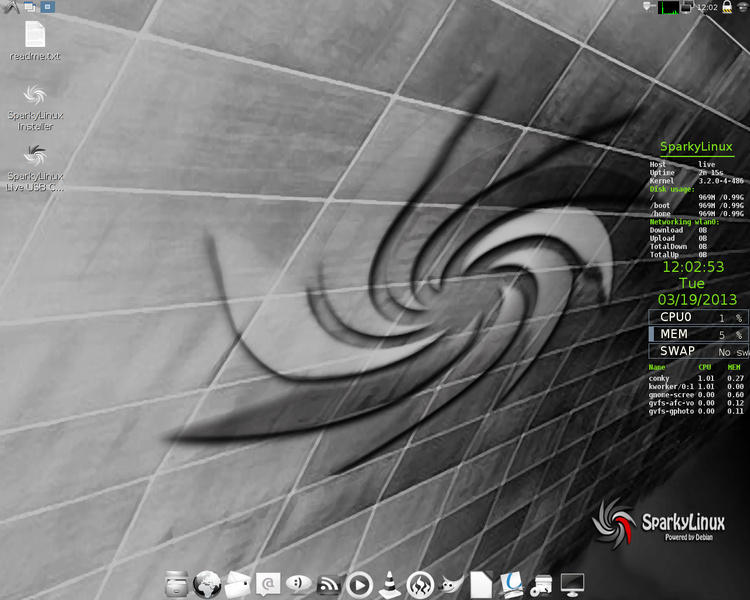Launch the disc burning flame icon
Viewport: 750px width, 600px height.
(420, 585)
